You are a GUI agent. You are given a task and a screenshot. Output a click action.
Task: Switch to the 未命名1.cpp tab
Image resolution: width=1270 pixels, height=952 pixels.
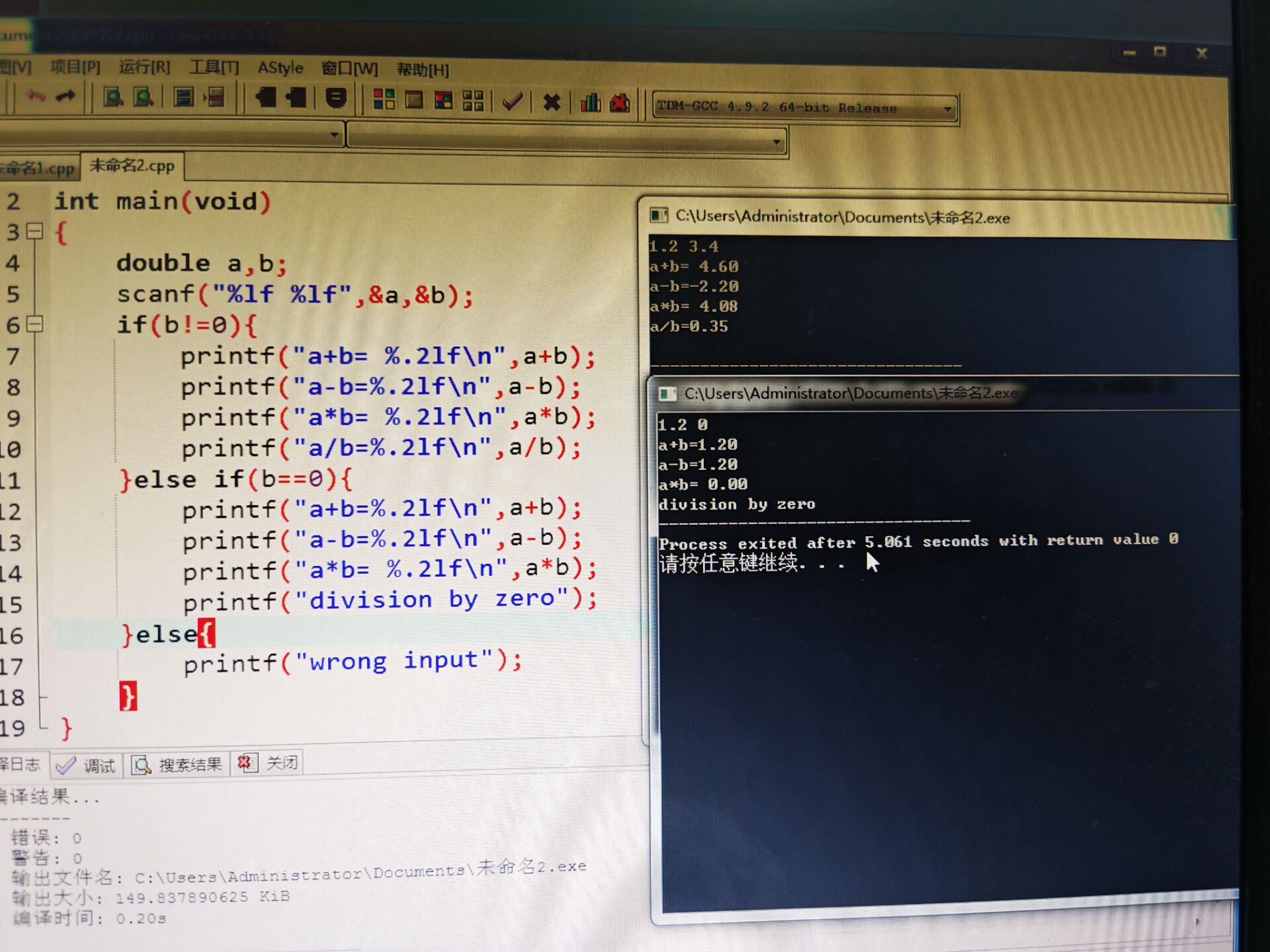(x=38, y=168)
